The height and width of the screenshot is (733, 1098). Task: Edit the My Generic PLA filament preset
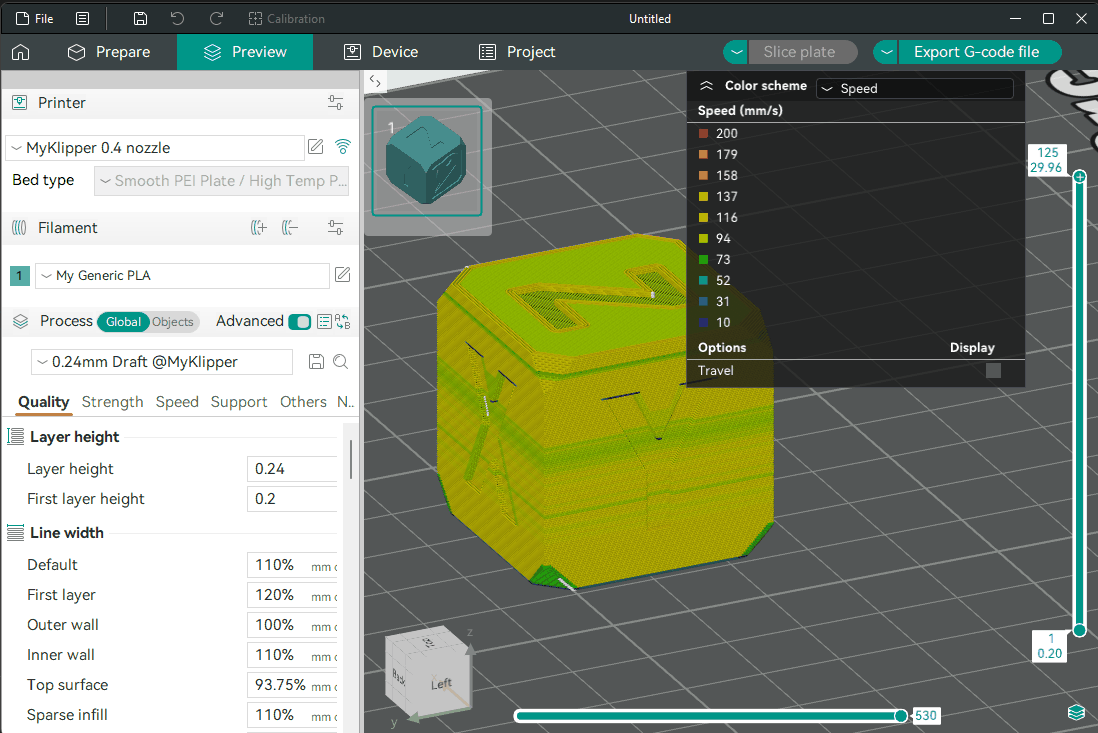coord(342,275)
